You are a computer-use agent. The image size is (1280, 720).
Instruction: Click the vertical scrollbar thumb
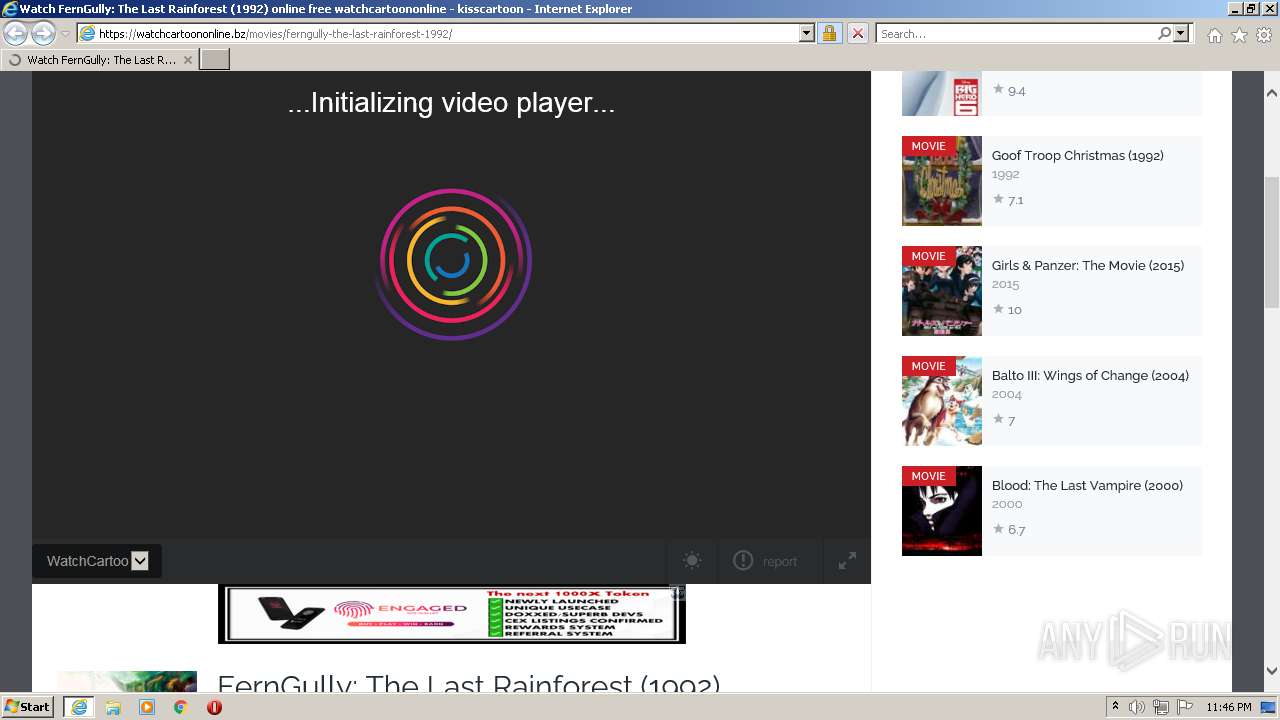1271,243
